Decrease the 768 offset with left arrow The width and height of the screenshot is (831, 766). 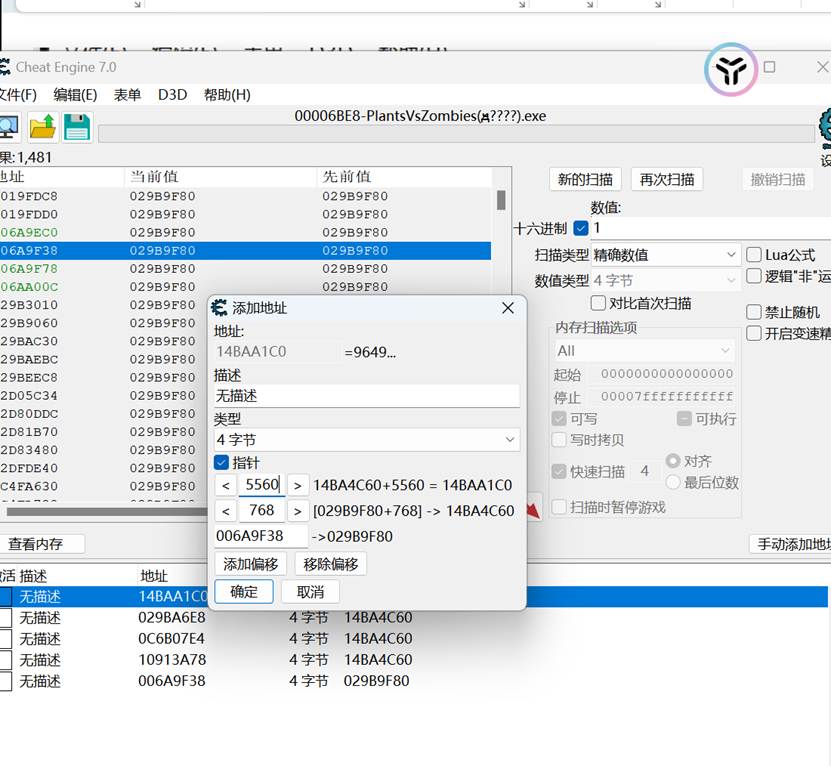coord(226,511)
